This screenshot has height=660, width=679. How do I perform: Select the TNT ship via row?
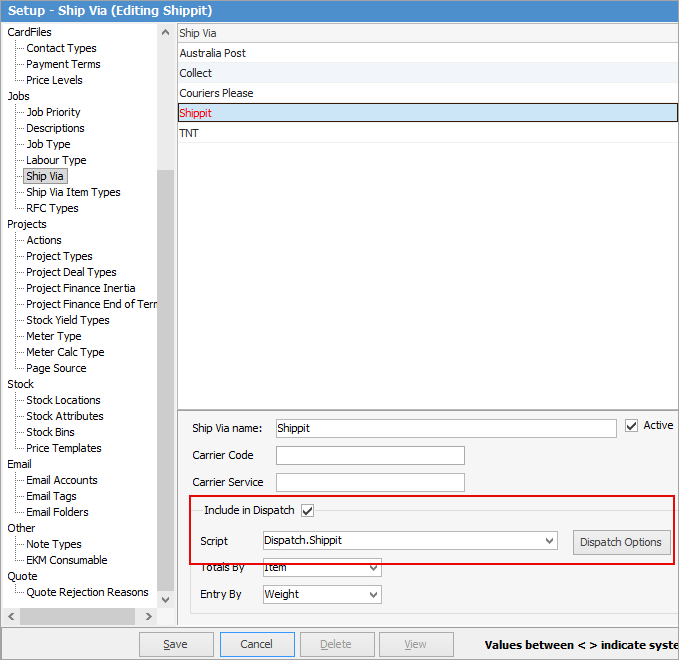(189, 133)
